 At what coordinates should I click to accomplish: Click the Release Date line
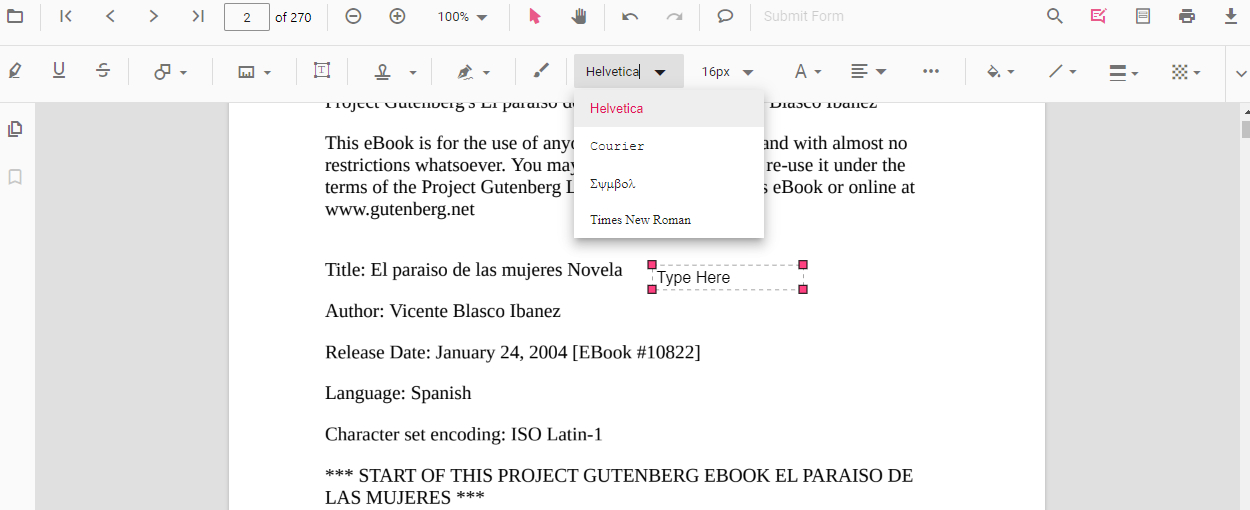coord(512,352)
